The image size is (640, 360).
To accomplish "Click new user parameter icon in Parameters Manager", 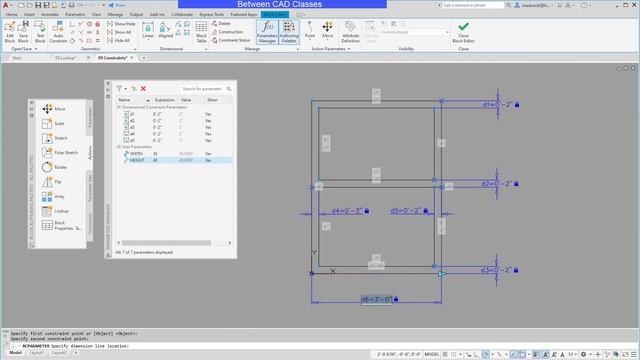I will [134, 89].
